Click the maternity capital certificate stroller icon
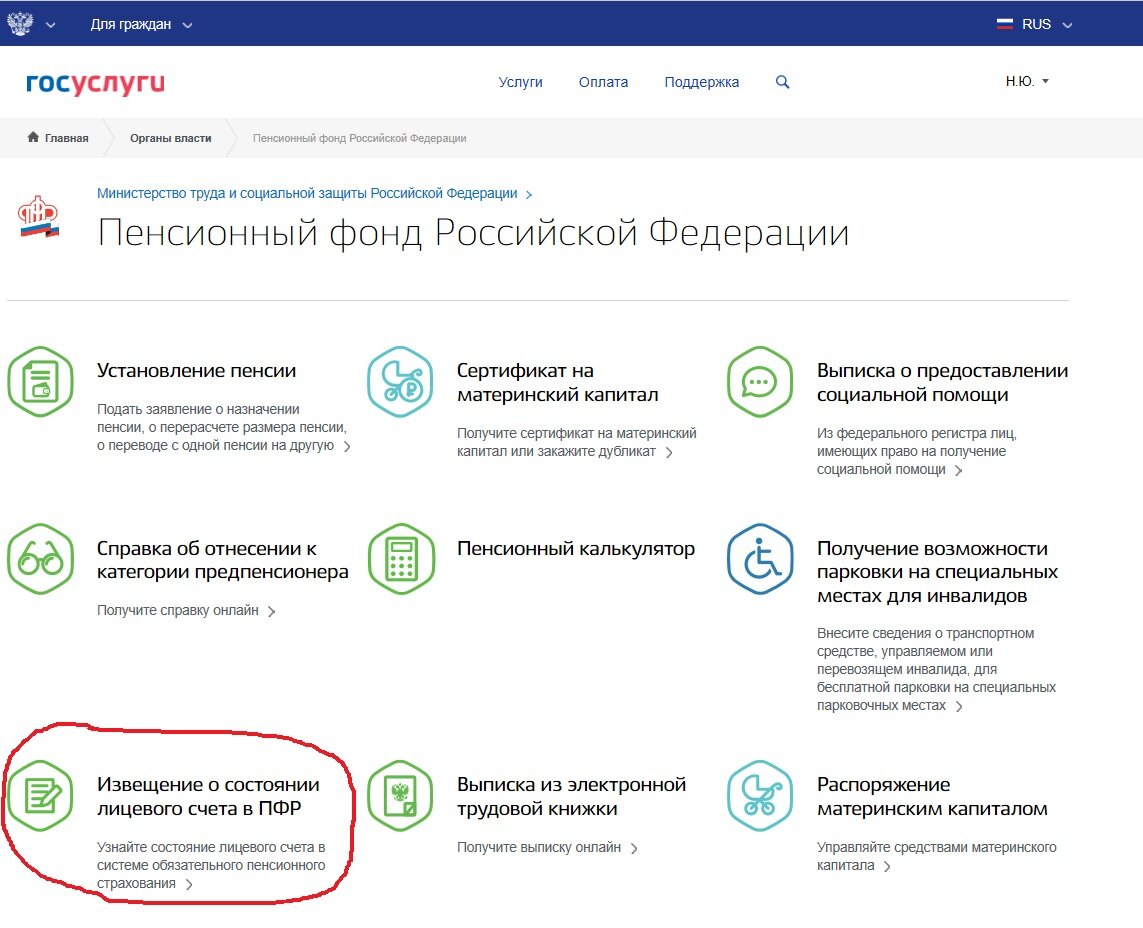This screenshot has width=1143, height=928. click(400, 381)
